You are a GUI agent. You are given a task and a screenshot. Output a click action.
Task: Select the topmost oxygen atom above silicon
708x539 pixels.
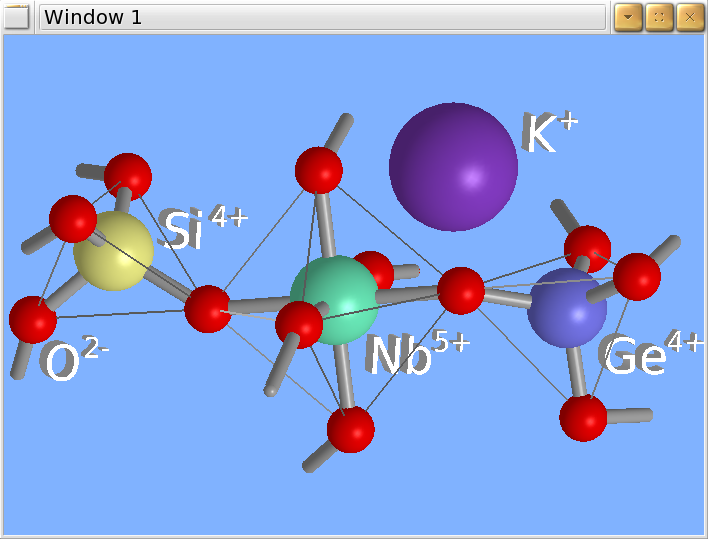[x=128, y=177]
